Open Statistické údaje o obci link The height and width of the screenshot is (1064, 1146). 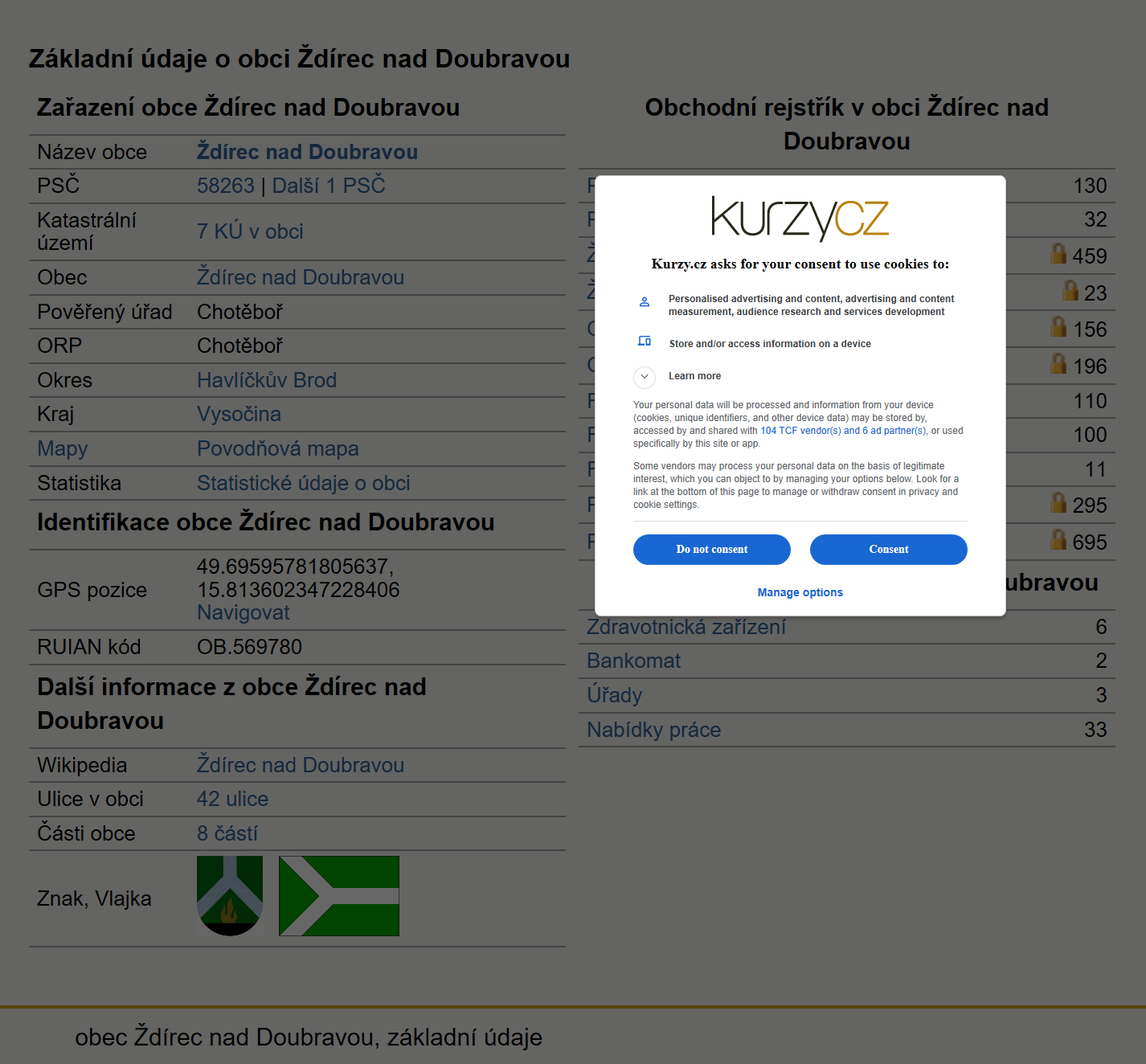tap(304, 483)
